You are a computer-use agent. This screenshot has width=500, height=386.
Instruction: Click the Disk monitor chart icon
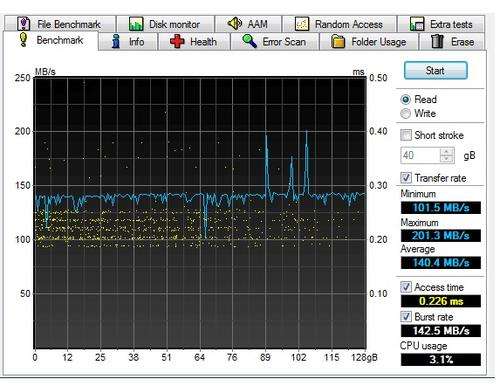pyautogui.click(x=136, y=24)
